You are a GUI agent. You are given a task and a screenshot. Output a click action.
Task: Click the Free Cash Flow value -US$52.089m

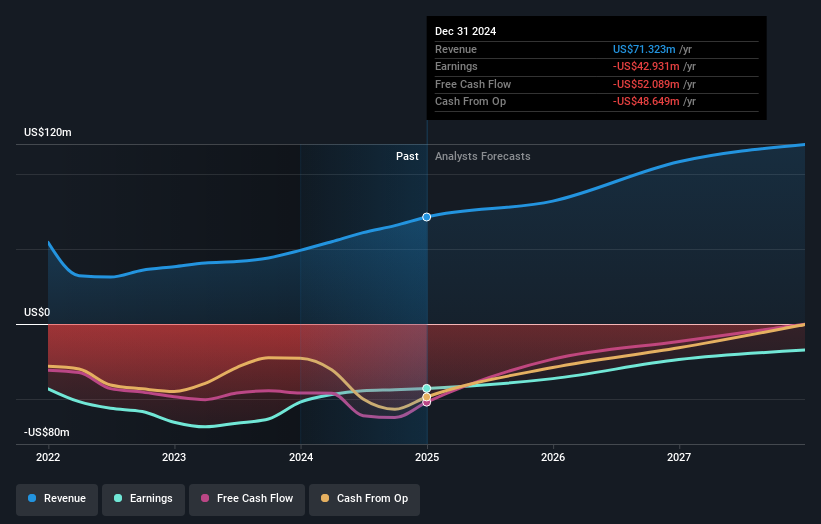[x=646, y=84]
